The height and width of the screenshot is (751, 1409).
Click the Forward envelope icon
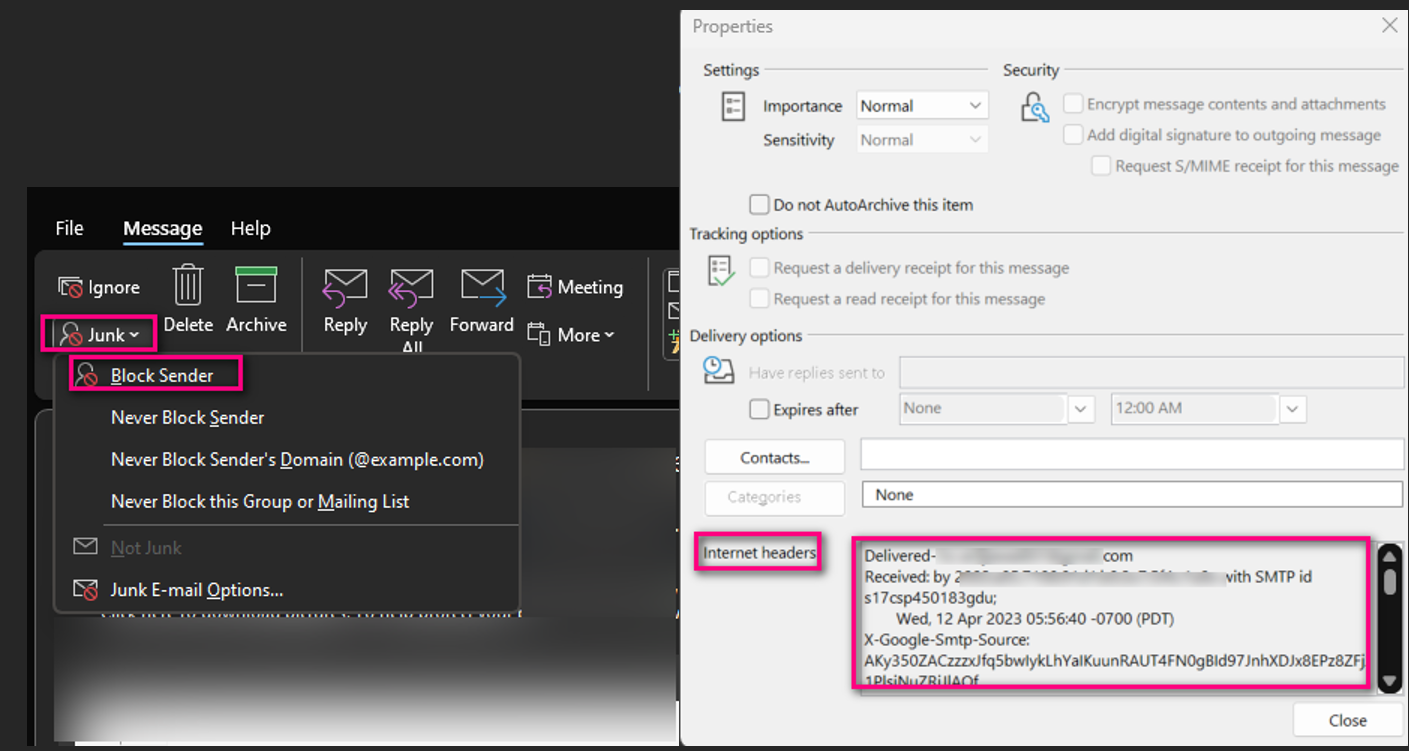point(482,287)
